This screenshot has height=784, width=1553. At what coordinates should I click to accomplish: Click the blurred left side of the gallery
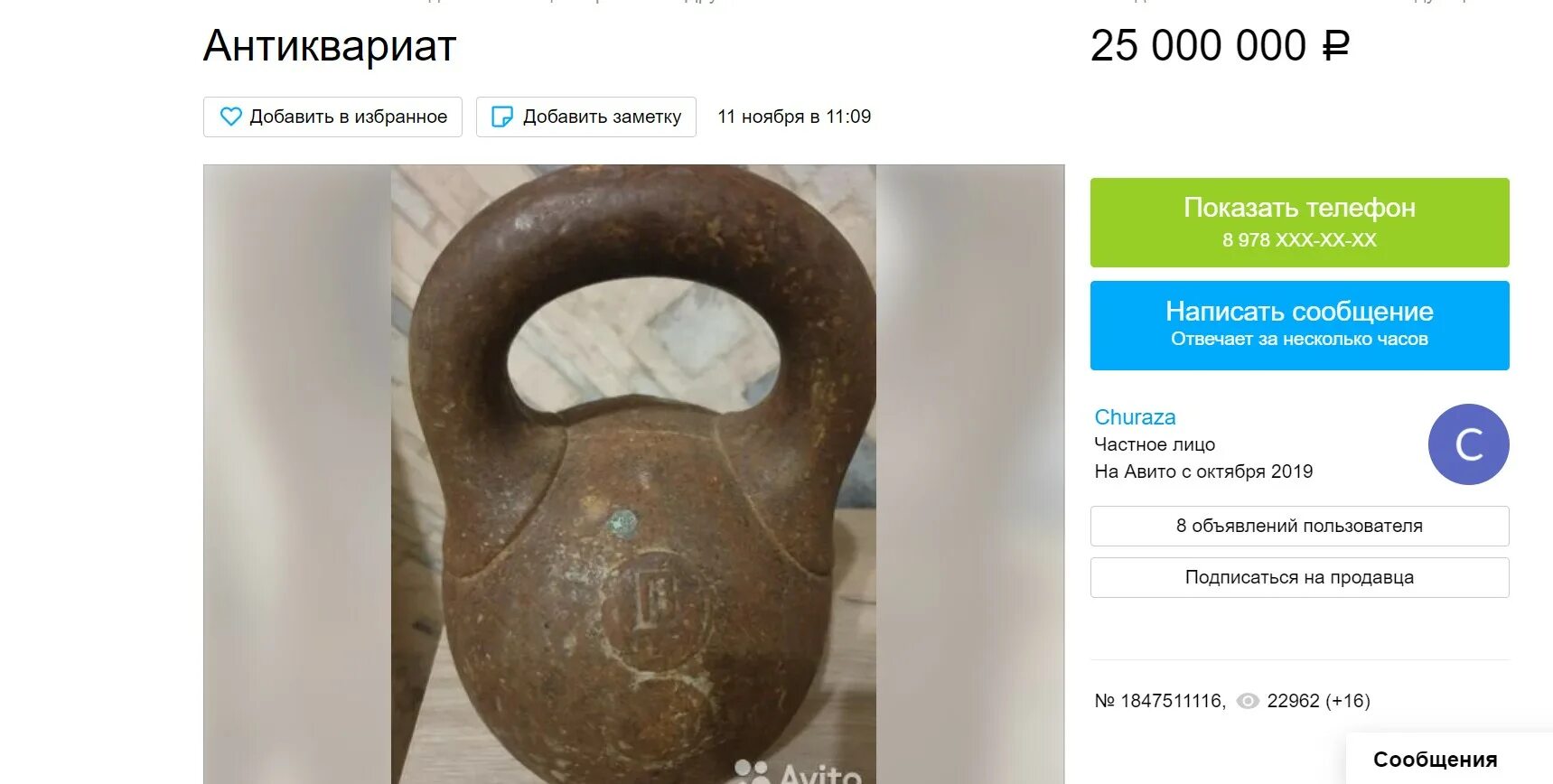pyautogui.click(x=297, y=474)
